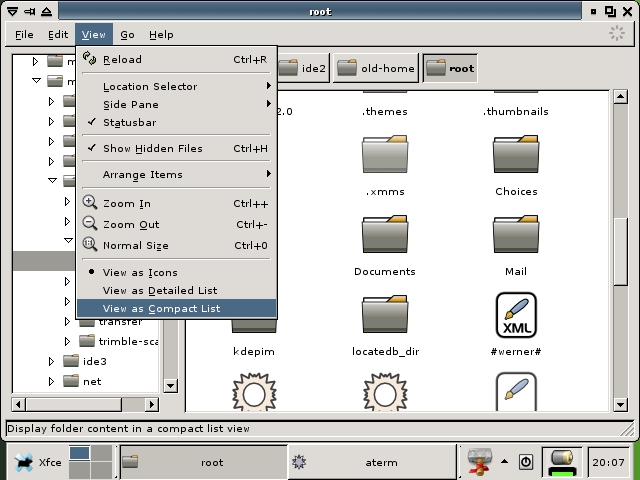The height and width of the screenshot is (480, 640).
Task: Switch to the aterm taskbar window
Action: pos(372,462)
